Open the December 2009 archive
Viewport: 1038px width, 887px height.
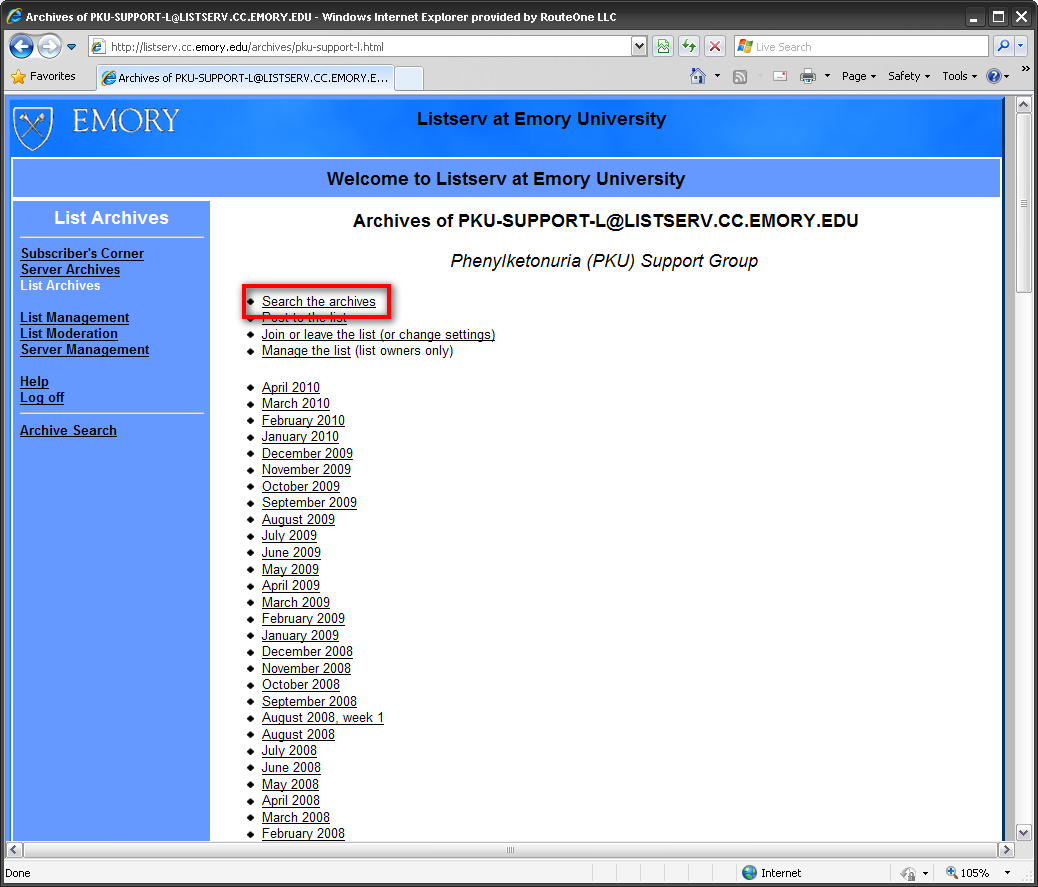click(x=307, y=453)
